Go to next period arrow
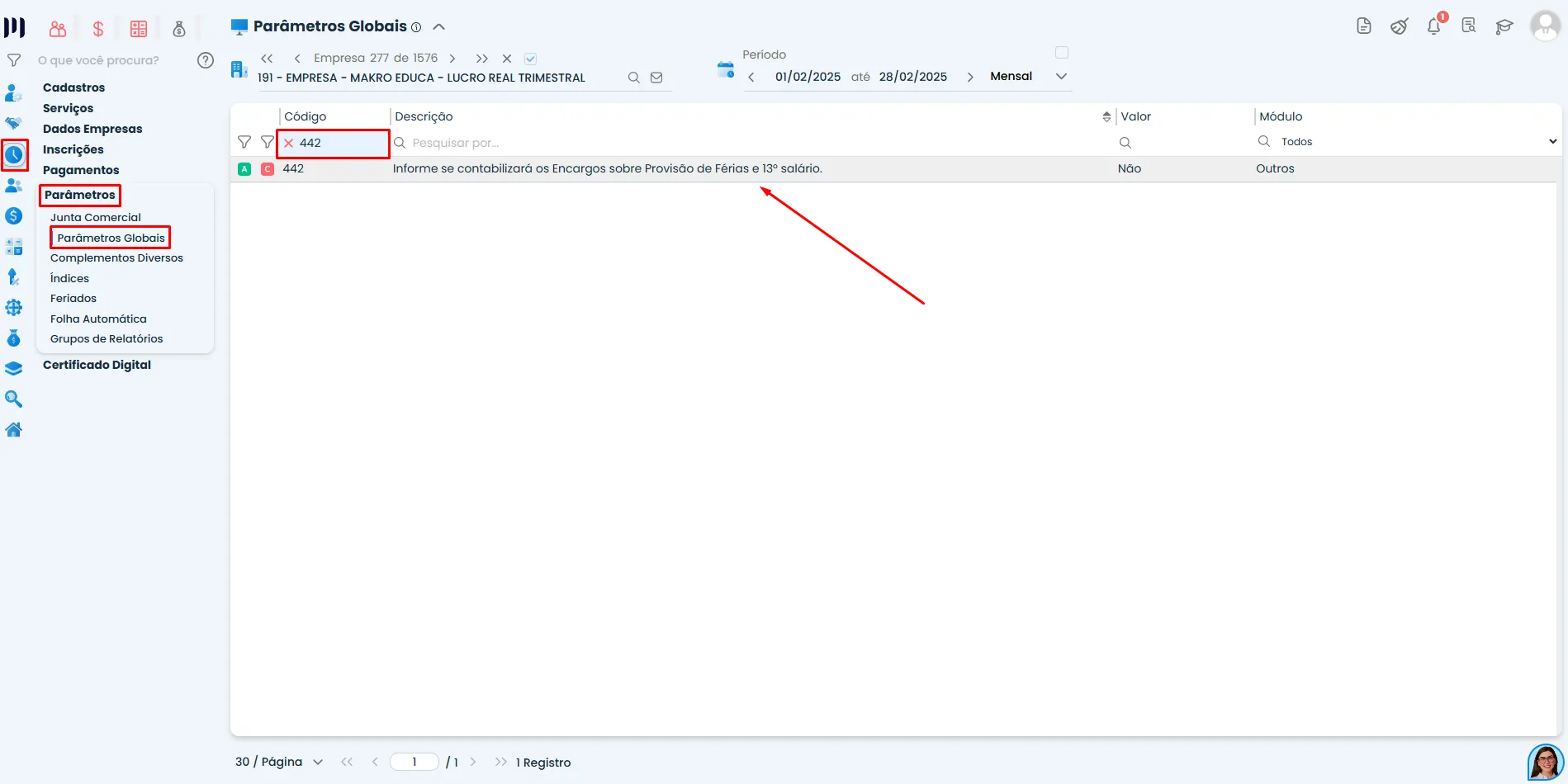1568x784 pixels. tap(970, 77)
